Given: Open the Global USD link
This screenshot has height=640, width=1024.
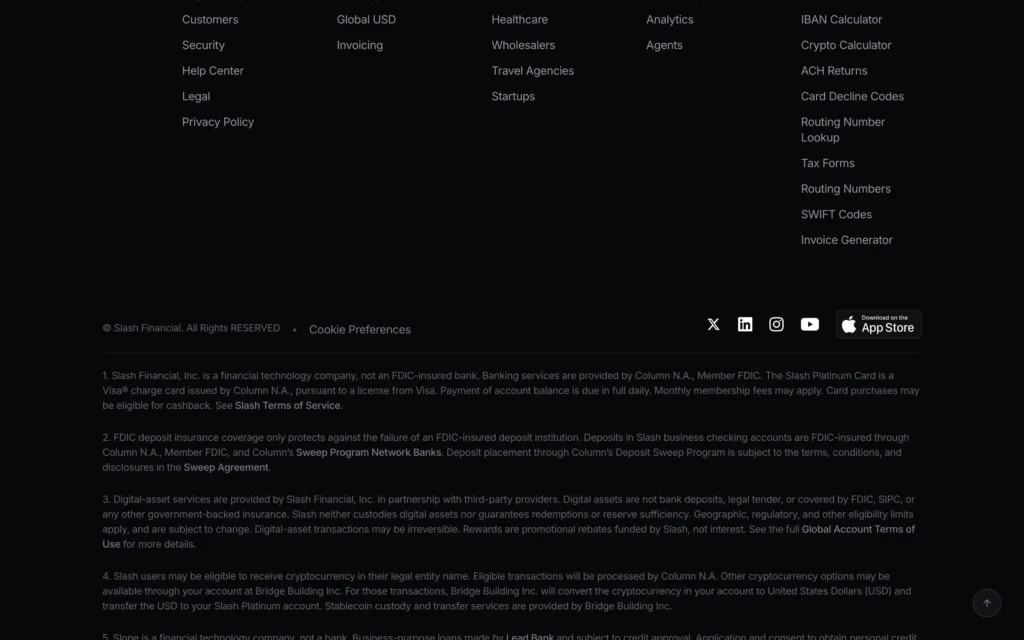Looking at the screenshot, I should click(x=366, y=20).
